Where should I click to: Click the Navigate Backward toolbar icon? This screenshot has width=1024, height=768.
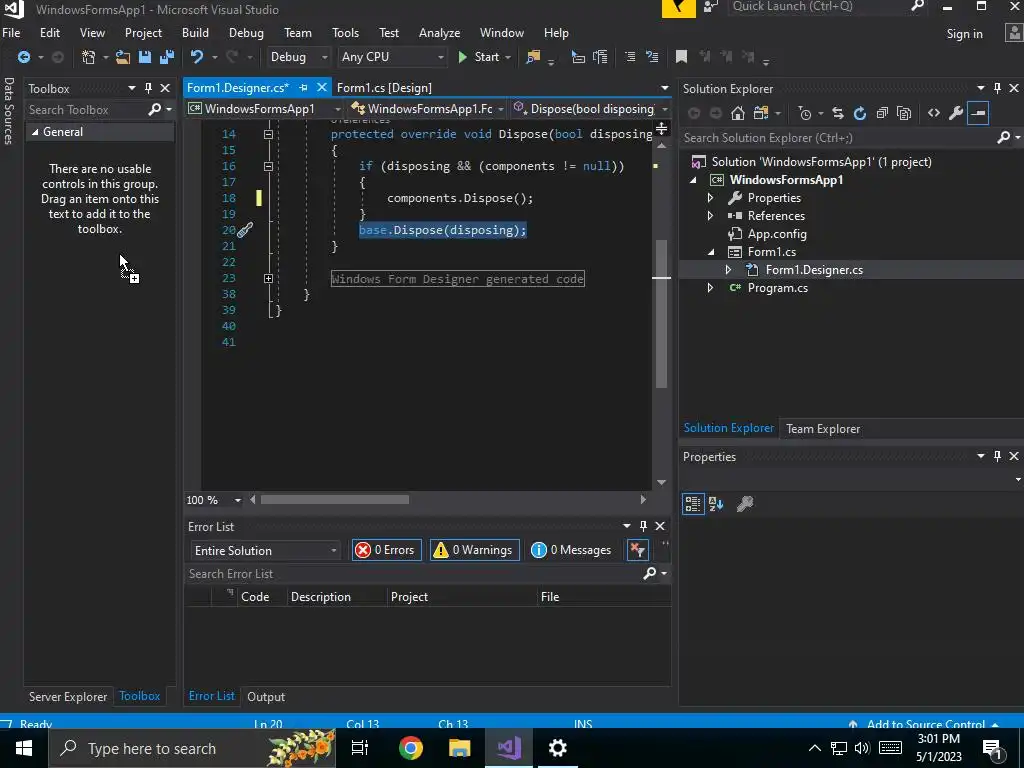point(24,57)
